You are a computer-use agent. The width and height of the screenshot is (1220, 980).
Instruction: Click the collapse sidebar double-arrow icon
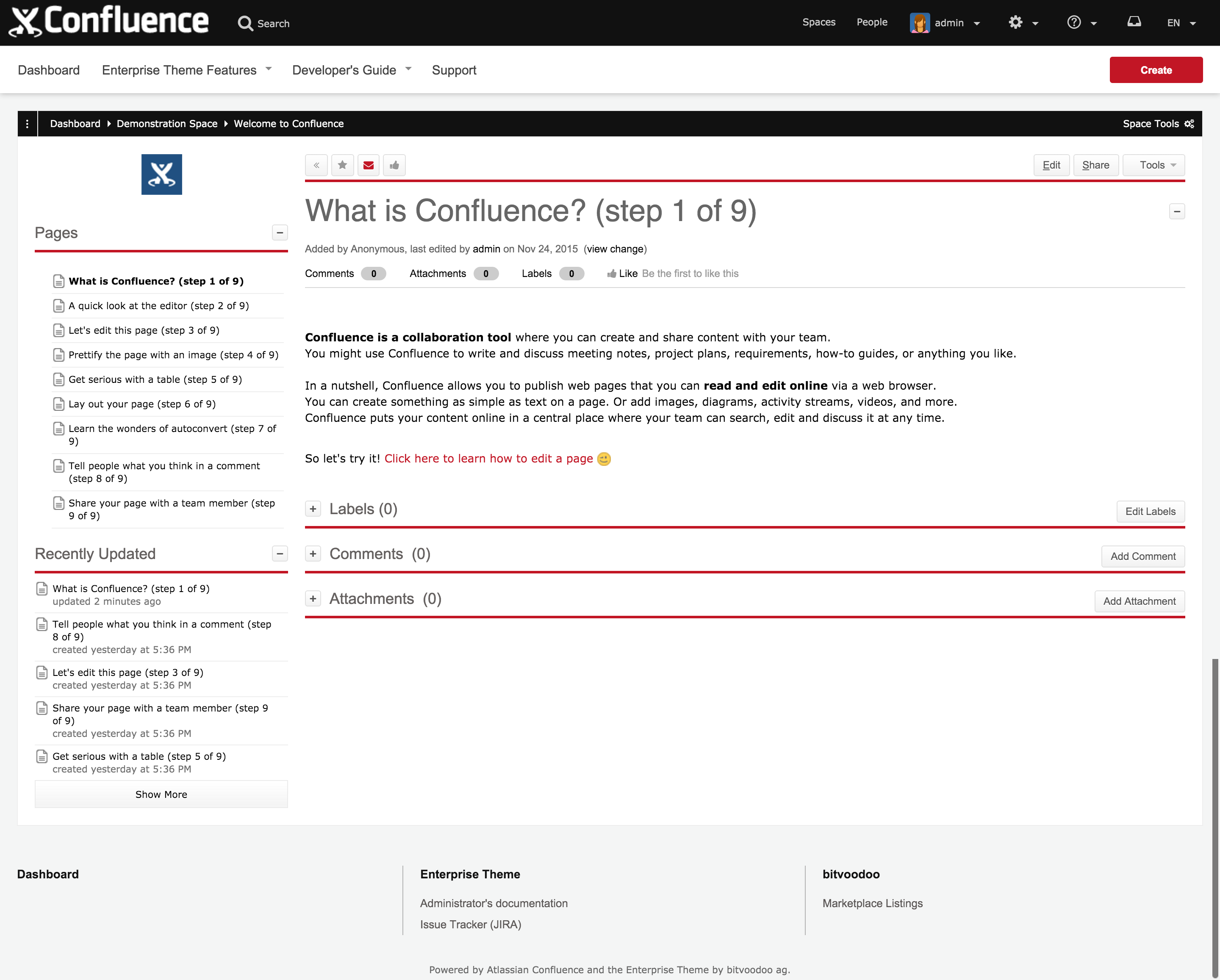click(x=316, y=165)
